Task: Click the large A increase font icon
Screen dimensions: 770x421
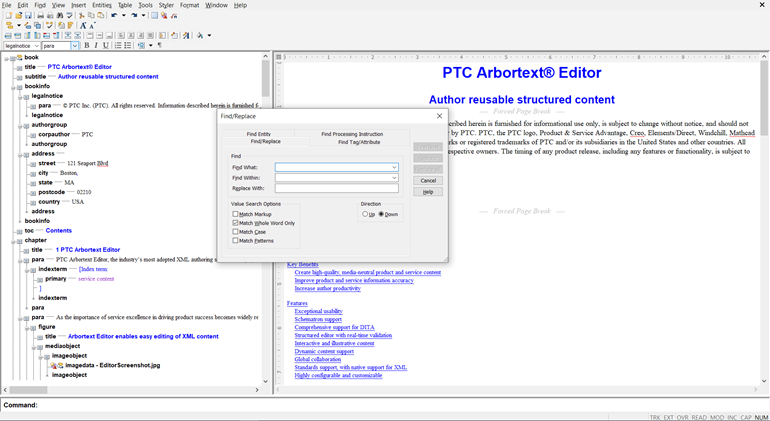Action: 83,25
